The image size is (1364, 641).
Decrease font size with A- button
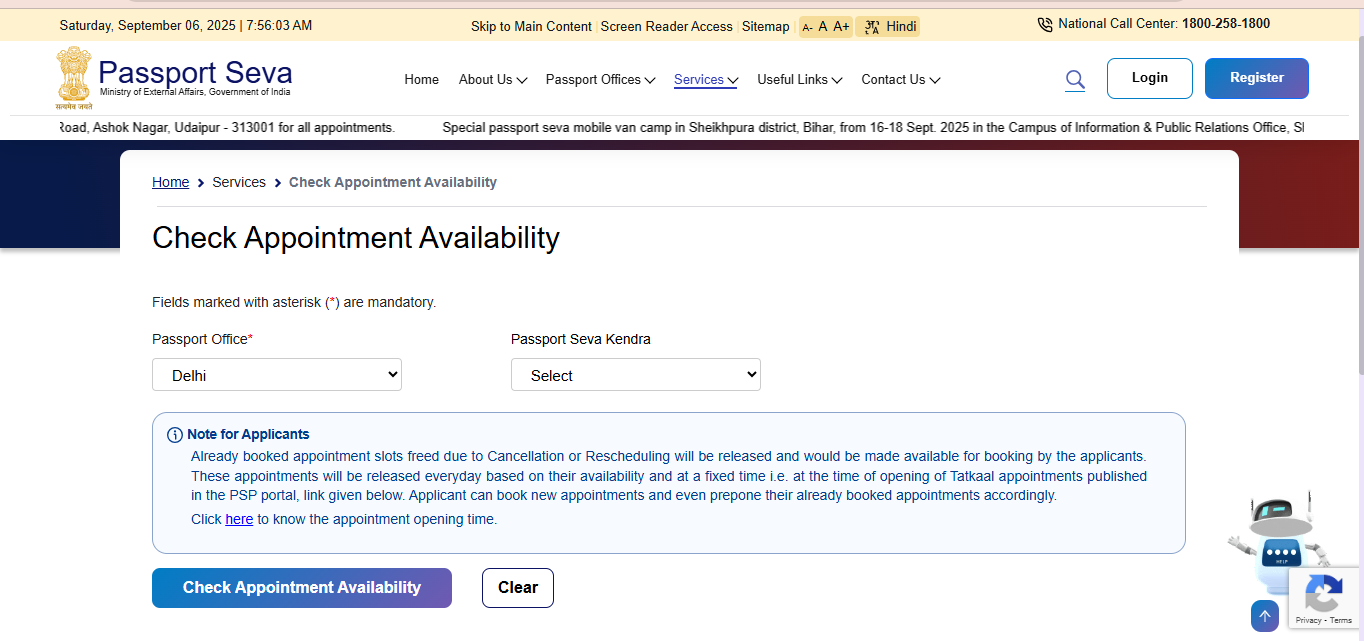coord(807,27)
